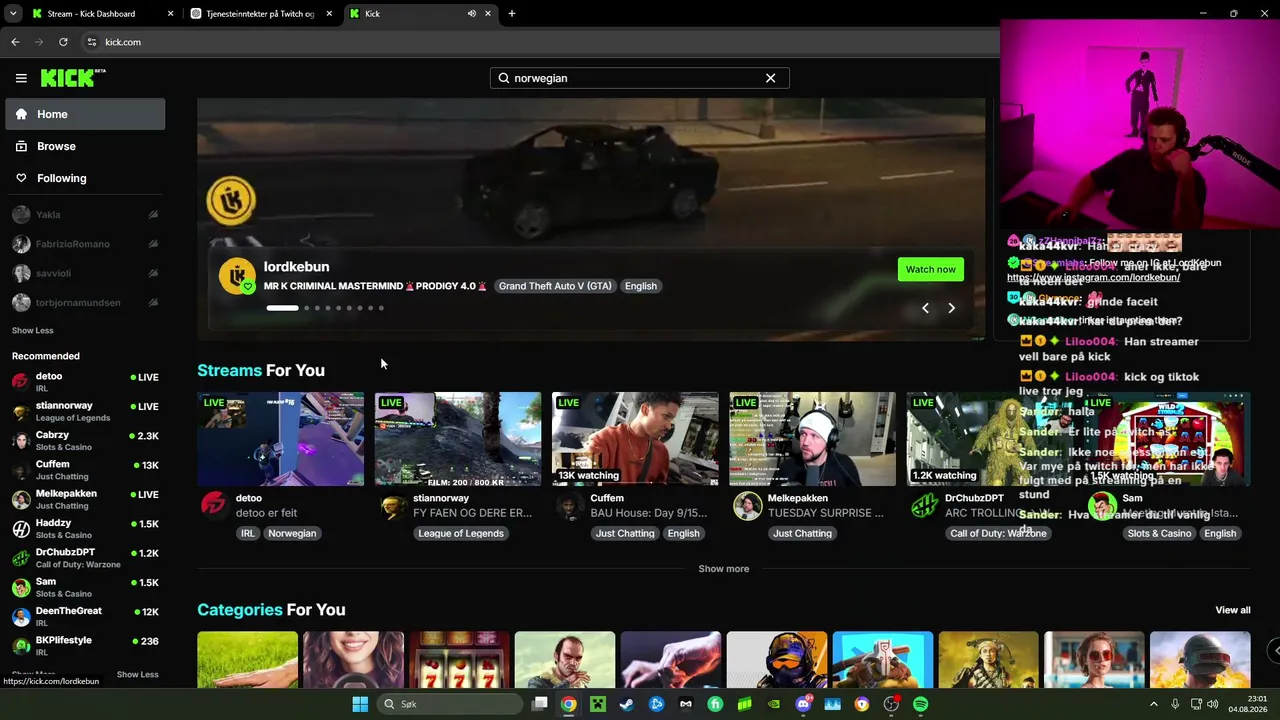Open BKPlifestyle channel in sidebar
This screenshot has width=1280, height=720.
pyautogui.click(x=85, y=645)
